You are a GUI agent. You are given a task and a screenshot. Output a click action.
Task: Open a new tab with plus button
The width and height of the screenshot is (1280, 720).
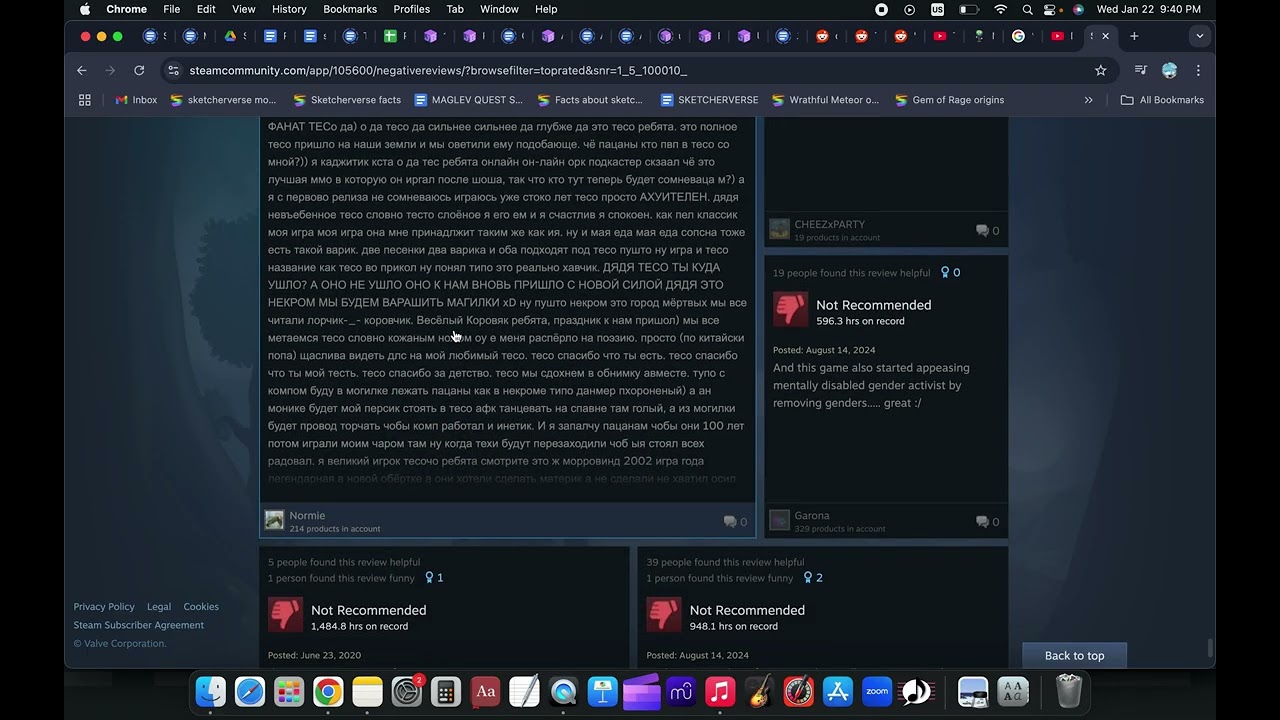coord(1134,36)
